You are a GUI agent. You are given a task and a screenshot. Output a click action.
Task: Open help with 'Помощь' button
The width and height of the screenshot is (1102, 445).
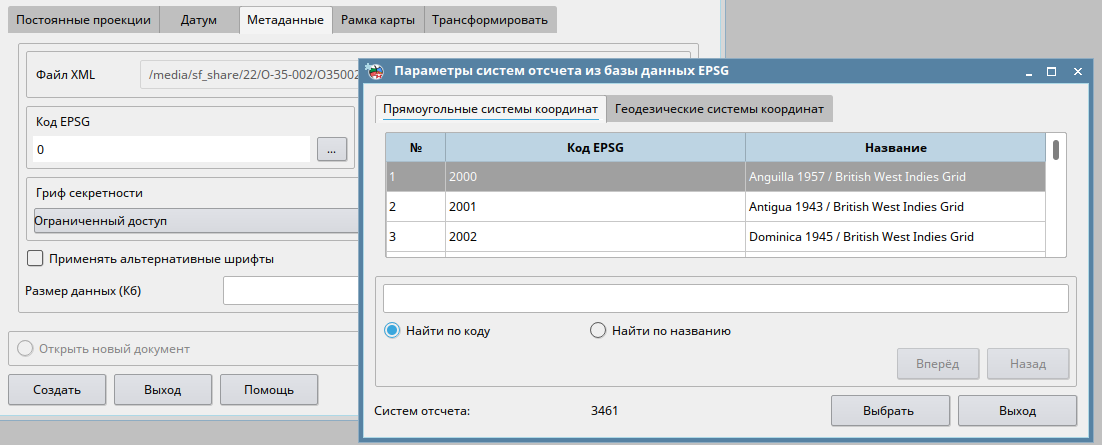pyautogui.click(x=269, y=389)
